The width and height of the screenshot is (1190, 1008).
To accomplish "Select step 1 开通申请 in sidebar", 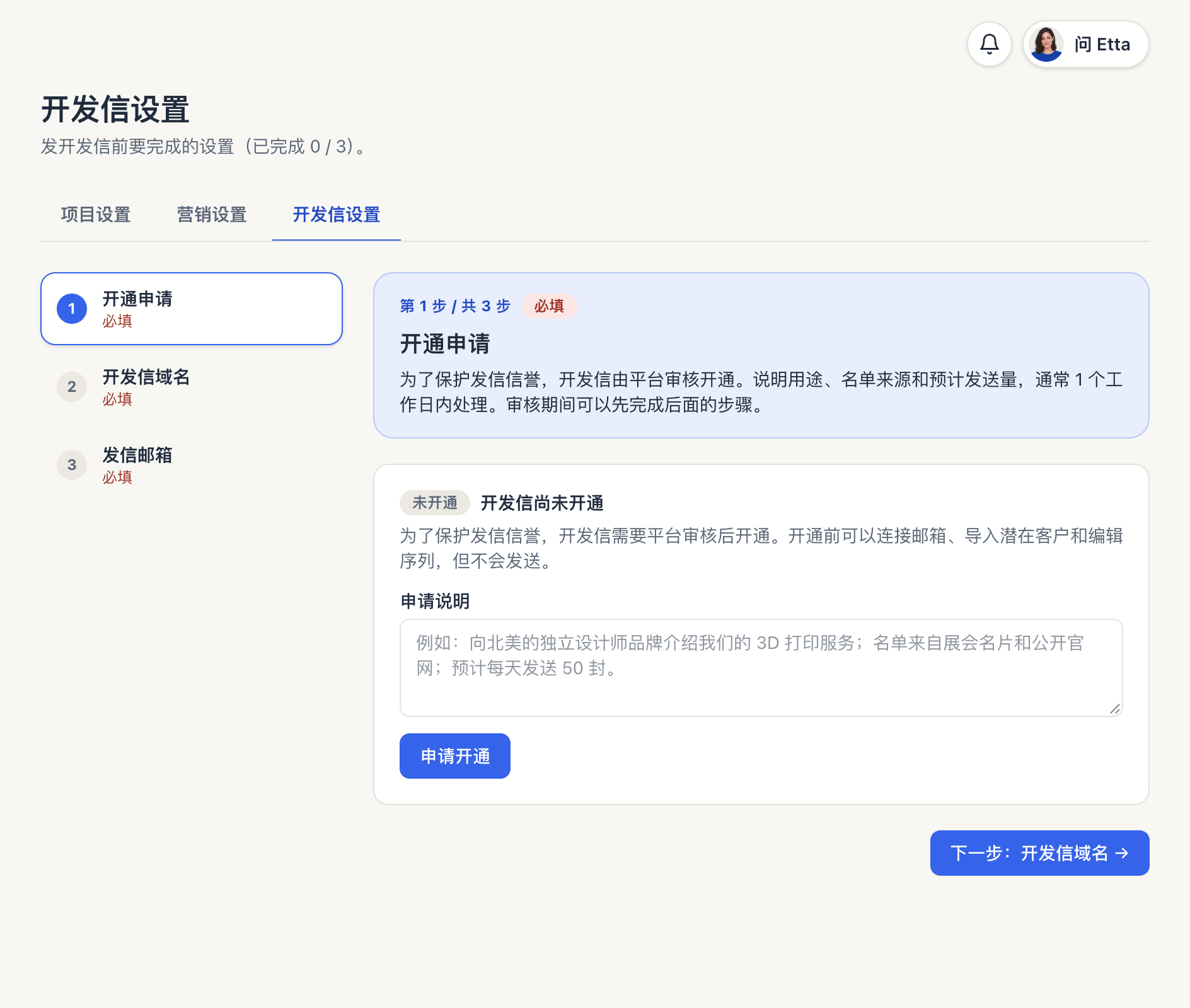I will click(x=192, y=309).
